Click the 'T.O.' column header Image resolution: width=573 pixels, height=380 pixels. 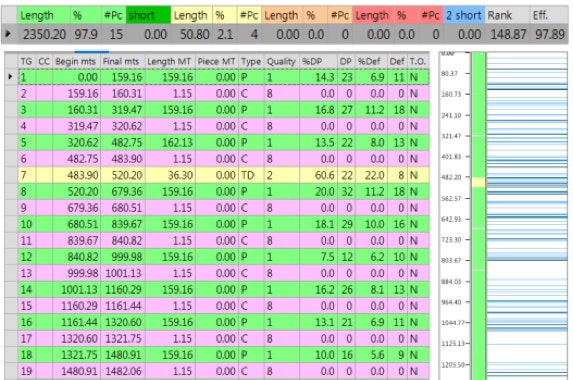click(x=418, y=61)
